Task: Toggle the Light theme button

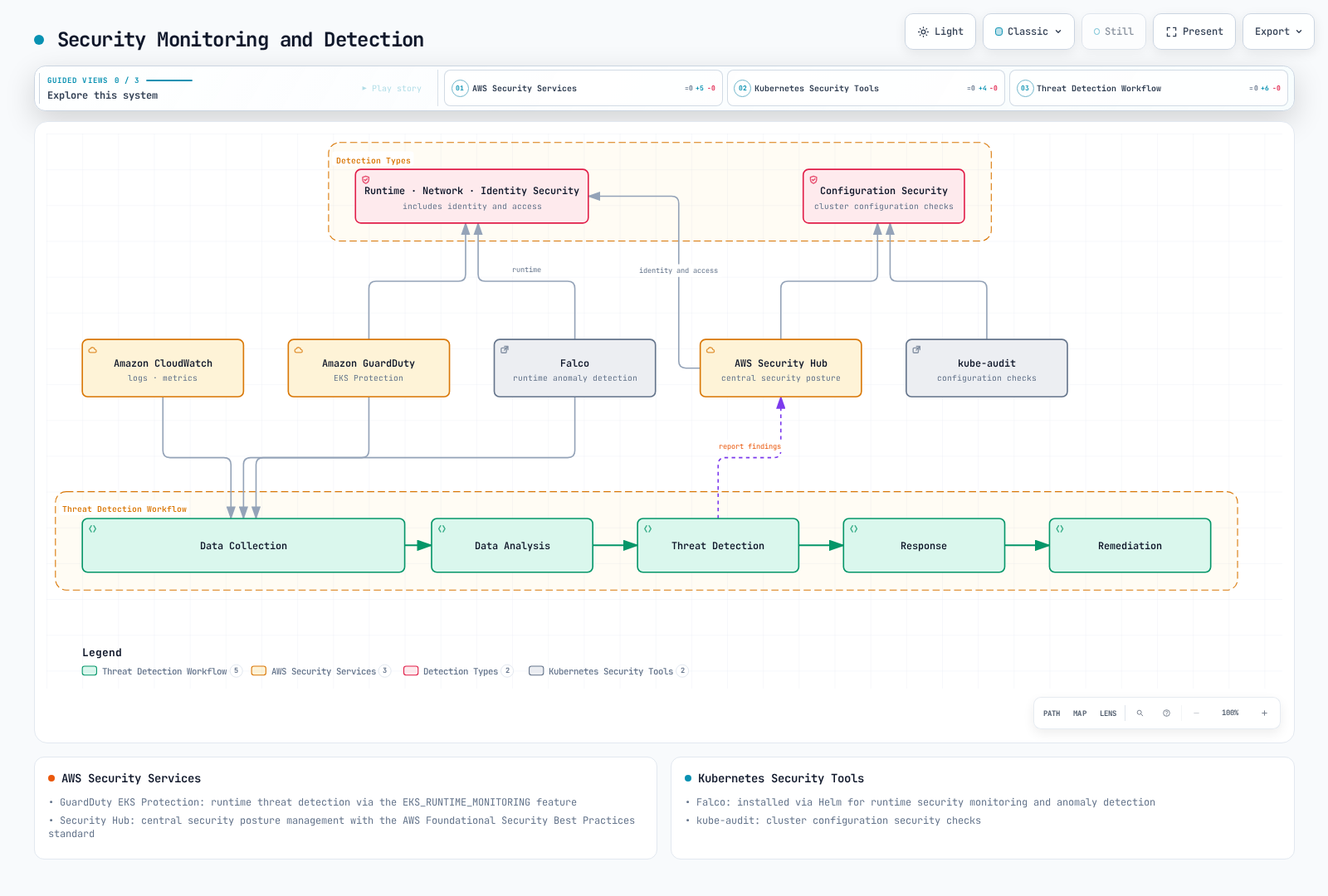Action: [940, 32]
